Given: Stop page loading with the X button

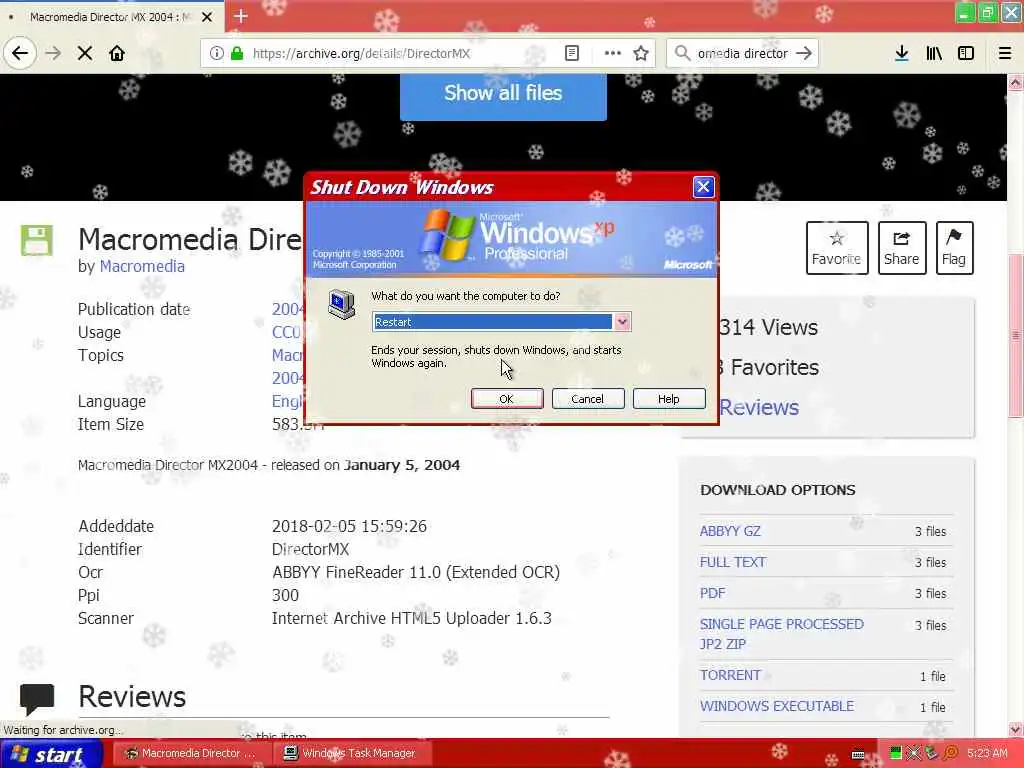Looking at the screenshot, I should pos(85,53).
